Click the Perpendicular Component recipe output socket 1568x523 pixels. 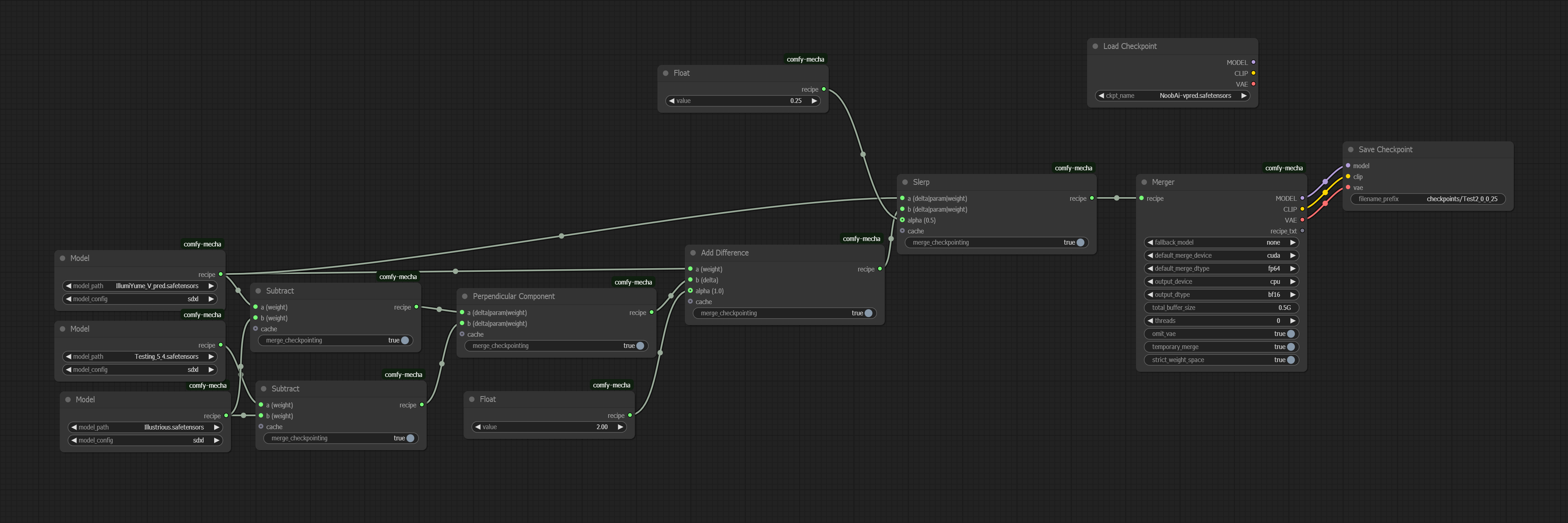(x=651, y=312)
